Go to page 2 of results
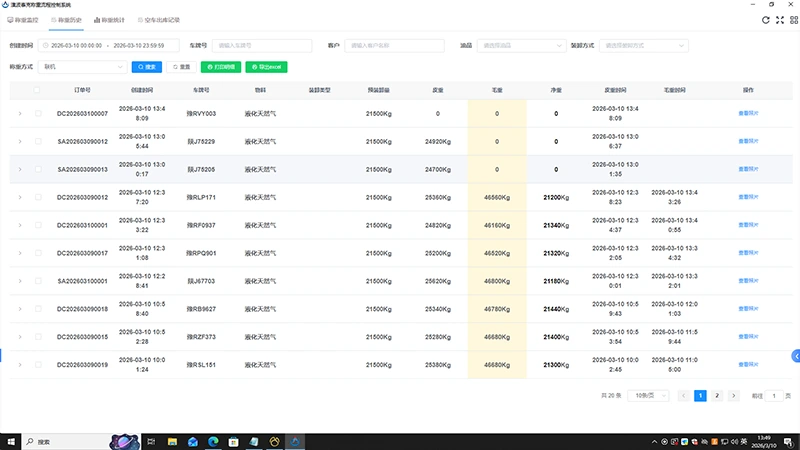The width and height of the screenshot is (800, 450). (717, 396)
